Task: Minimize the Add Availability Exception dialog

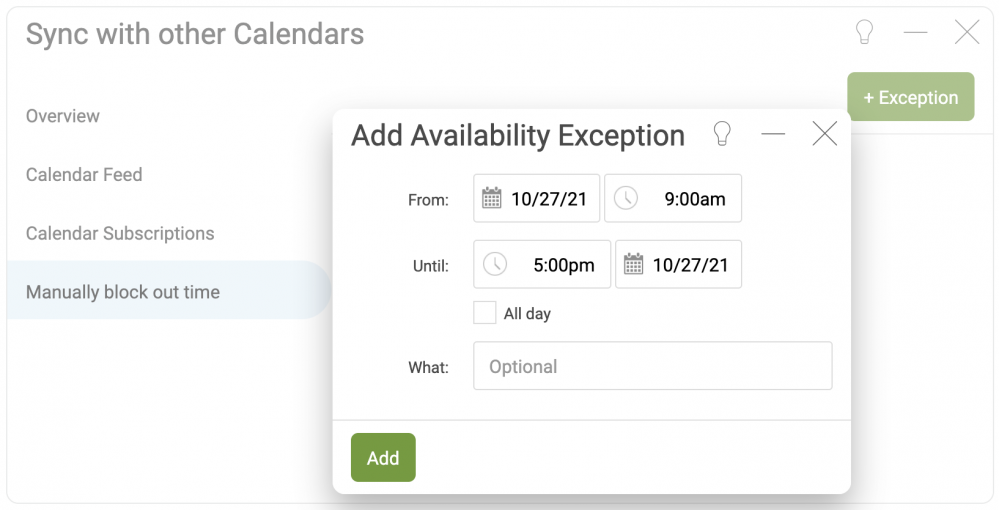Action: point(773,134)
